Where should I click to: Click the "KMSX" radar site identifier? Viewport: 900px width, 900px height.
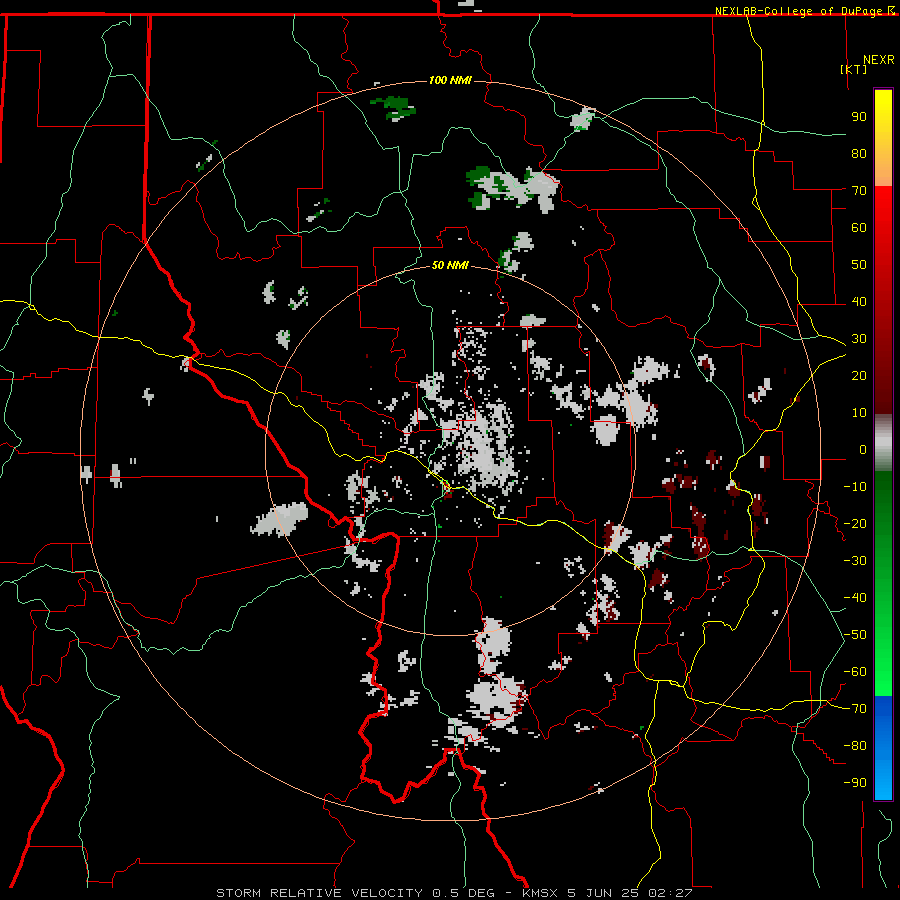540,893
